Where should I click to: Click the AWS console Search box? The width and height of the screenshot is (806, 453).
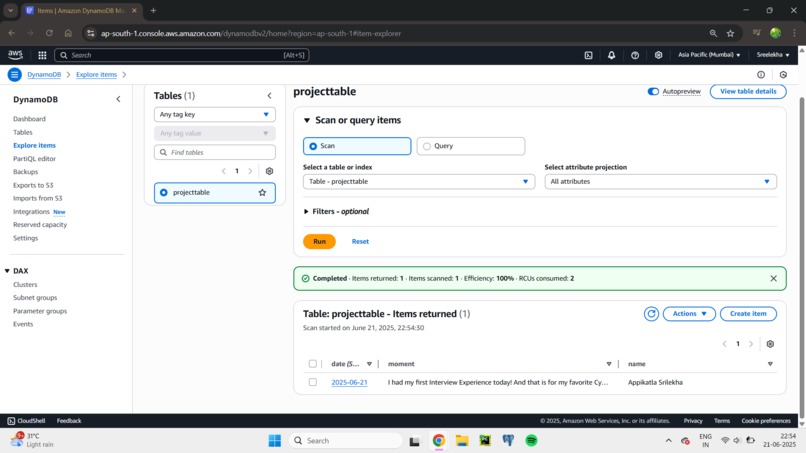point(181,55)
